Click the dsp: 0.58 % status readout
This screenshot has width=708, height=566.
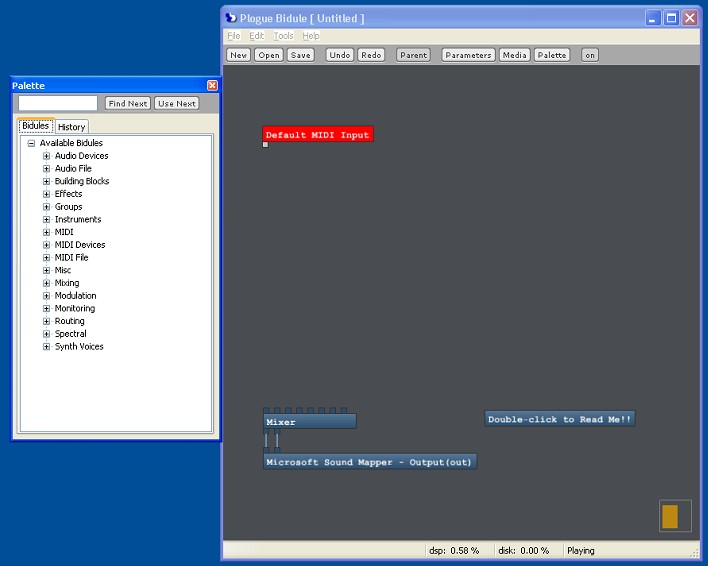point(454,551)
